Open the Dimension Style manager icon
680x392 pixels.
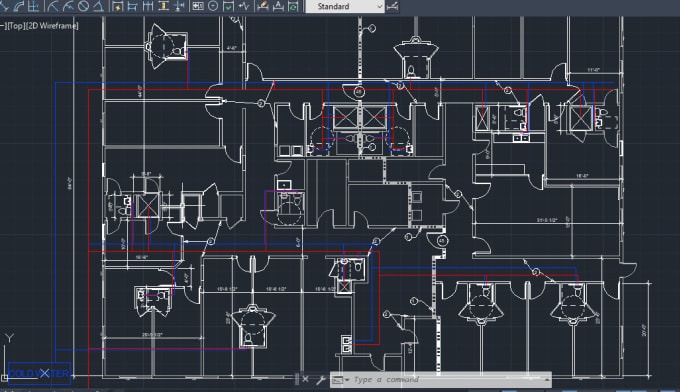point(392,6)
